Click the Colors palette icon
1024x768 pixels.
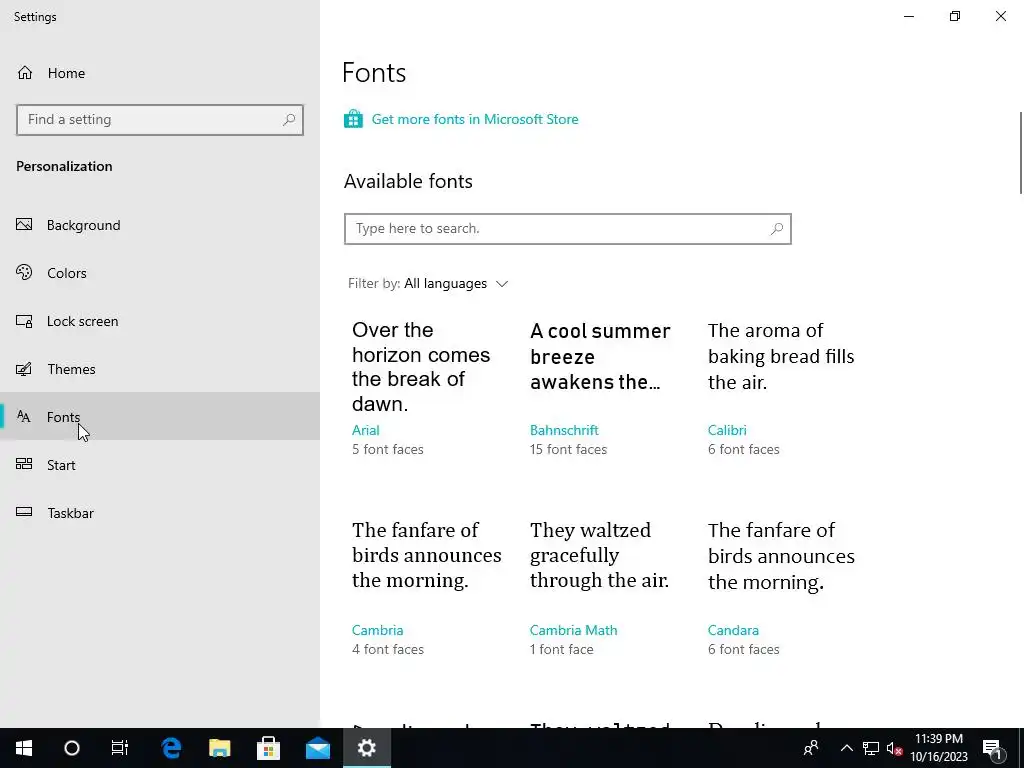(24, 272)
